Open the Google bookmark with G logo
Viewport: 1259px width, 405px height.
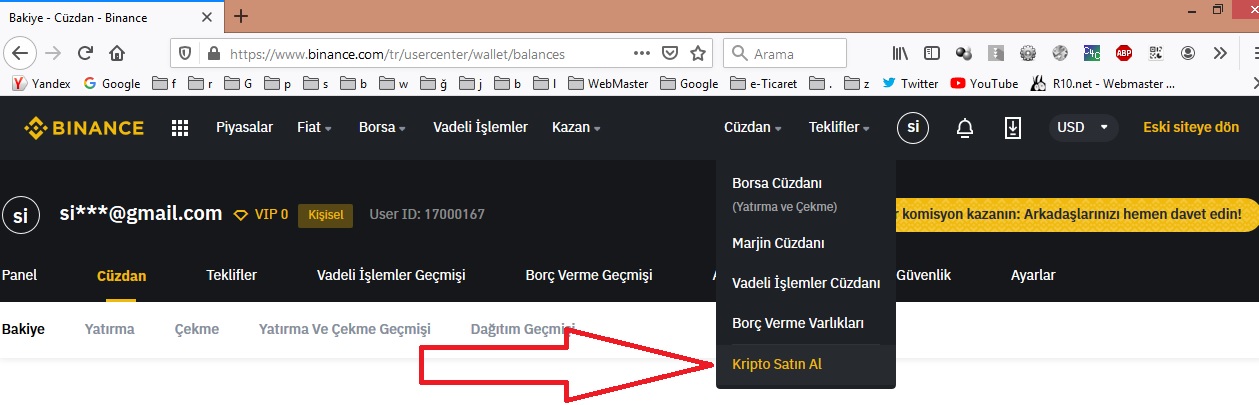click(x=112, y=83)
